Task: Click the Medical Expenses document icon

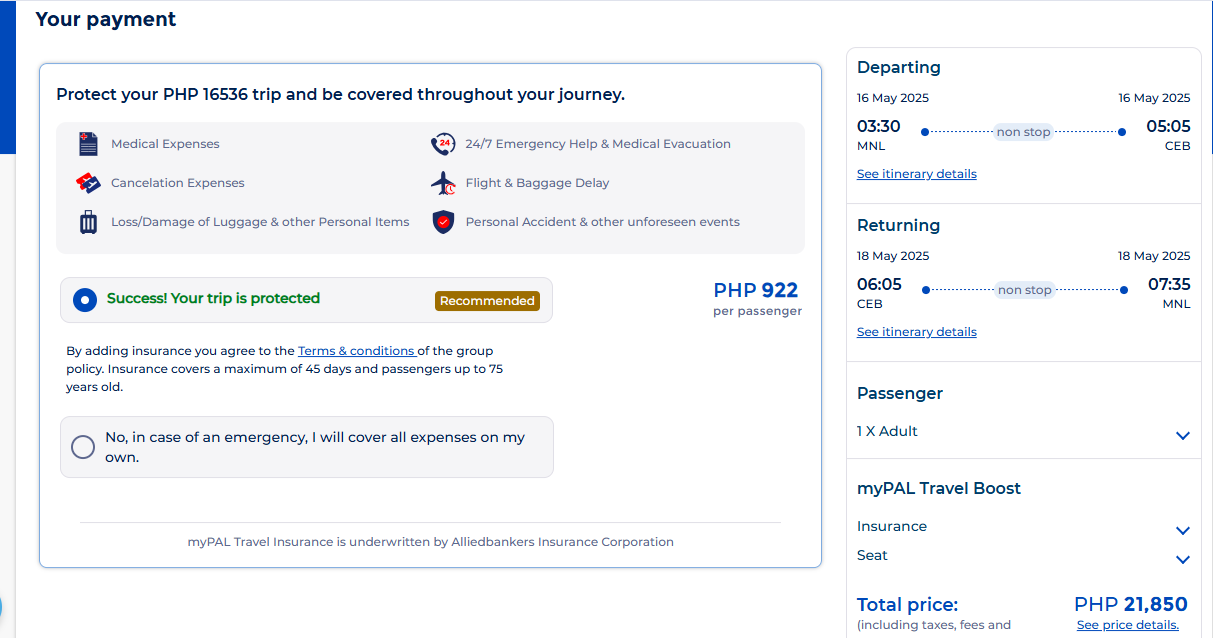Action: 89,144
